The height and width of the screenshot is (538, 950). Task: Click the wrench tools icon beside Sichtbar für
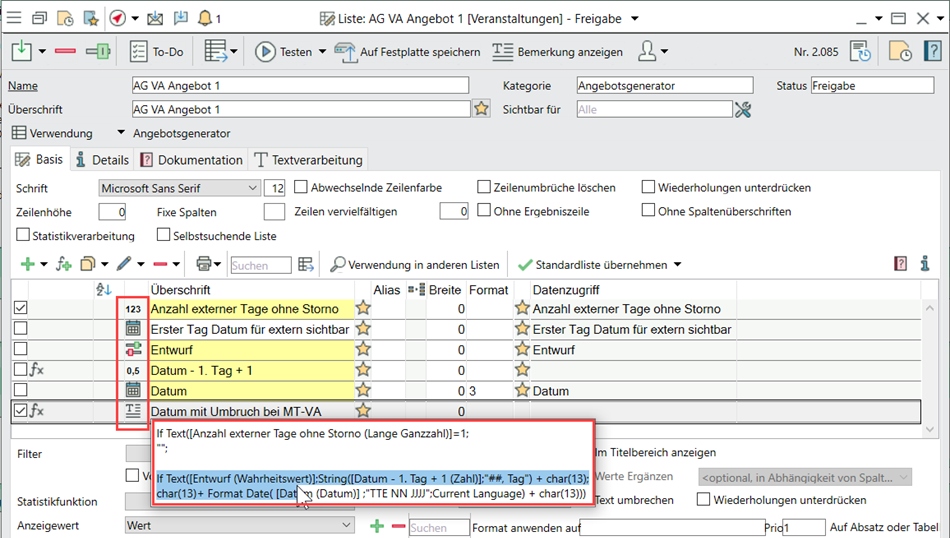[742, 110]
